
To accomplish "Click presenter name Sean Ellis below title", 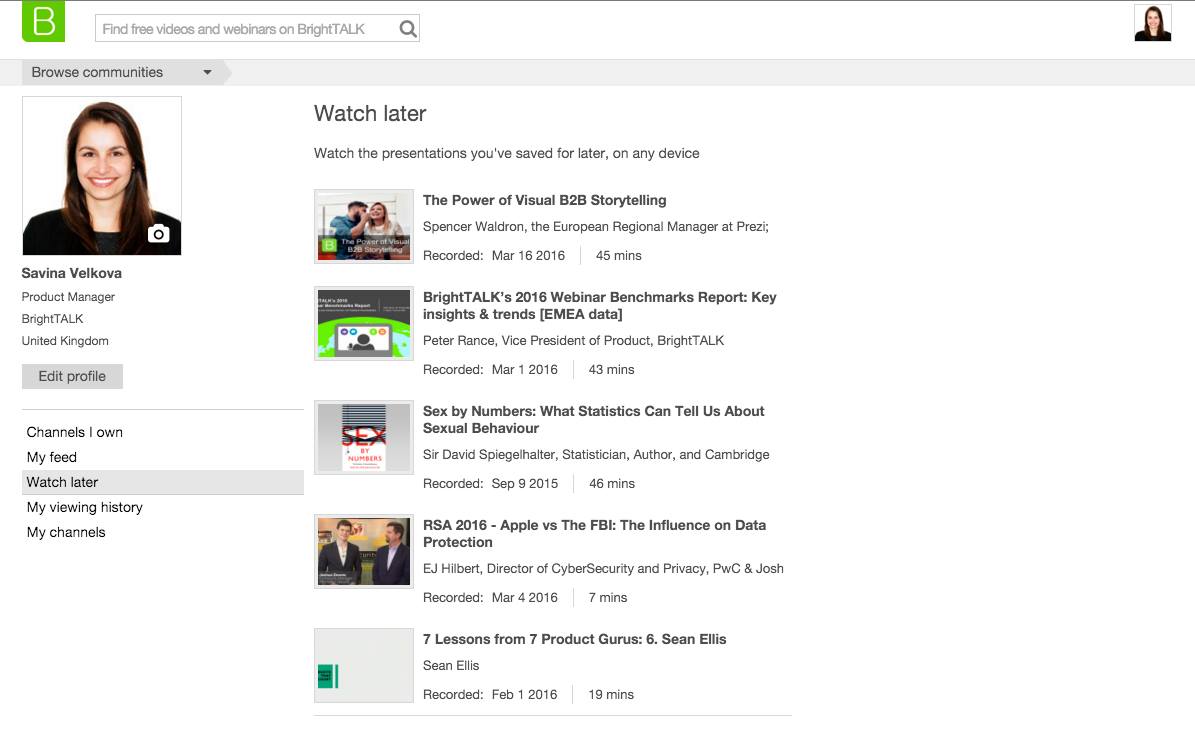I will [x=451, y=666].
